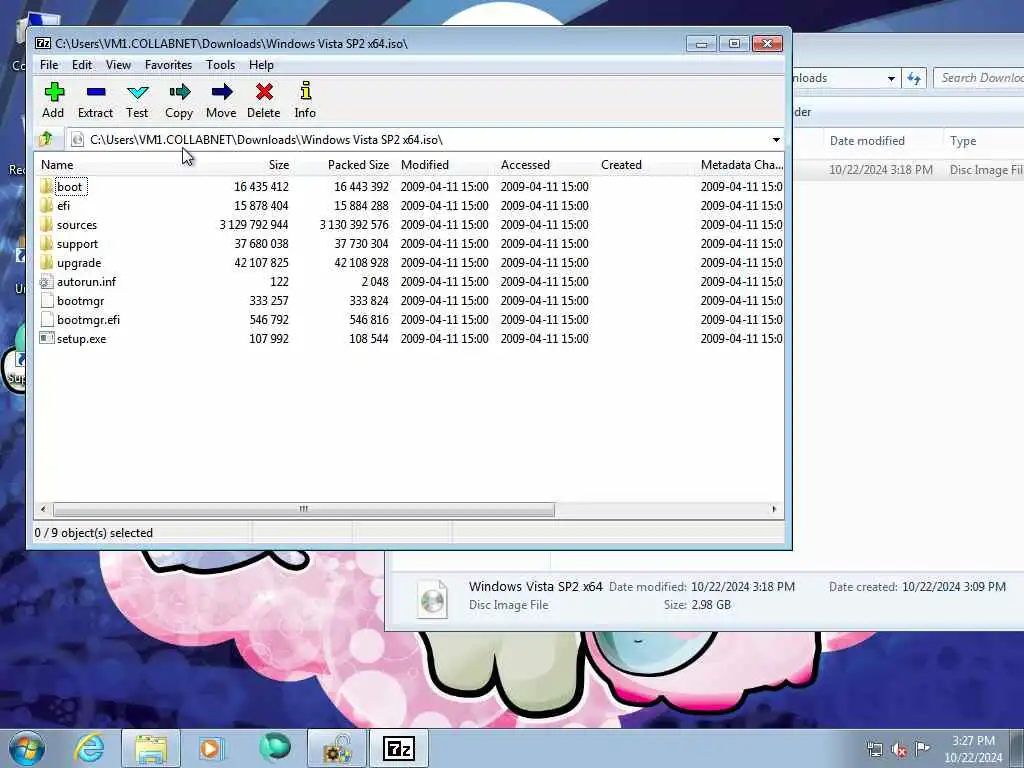Image resolution: width=1024 pixels, height=768 pixels.
Task: Select the setup.exe file icon
Action: pyautogui.click(x=46, y=338)
